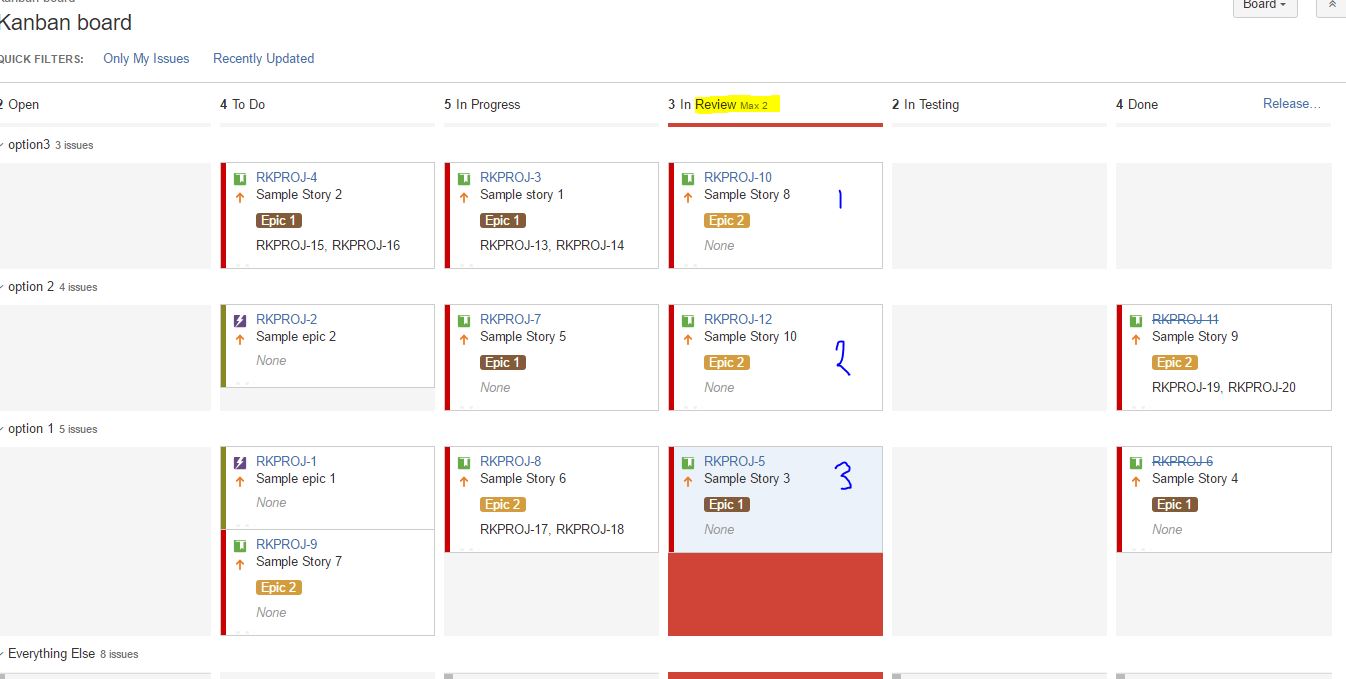Open issue RKPROJ-4
This screenshot has width=1346, height=679.
[x=287, y=177]
